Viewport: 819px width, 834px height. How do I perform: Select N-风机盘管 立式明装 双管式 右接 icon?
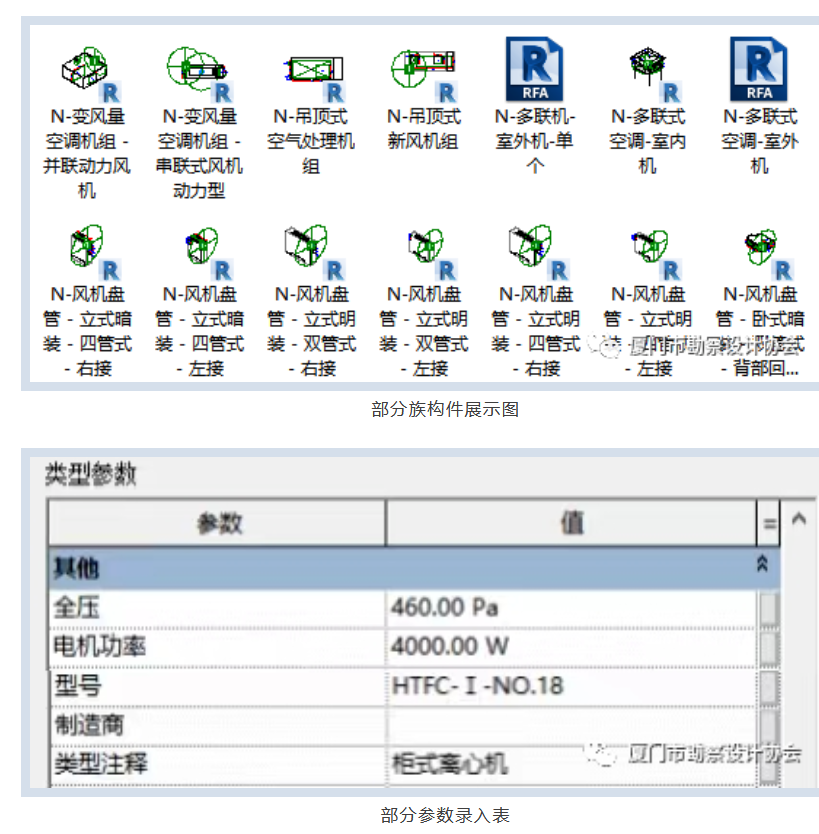click(x=313, y=251)
